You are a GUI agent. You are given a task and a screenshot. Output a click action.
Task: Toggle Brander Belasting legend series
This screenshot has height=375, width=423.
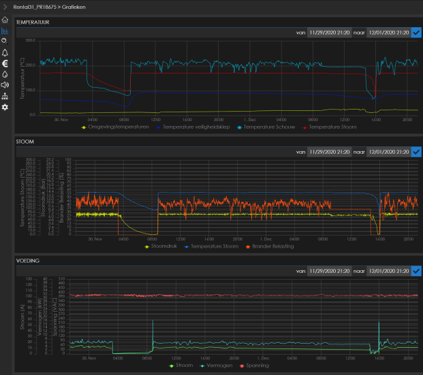coord(270,246)
